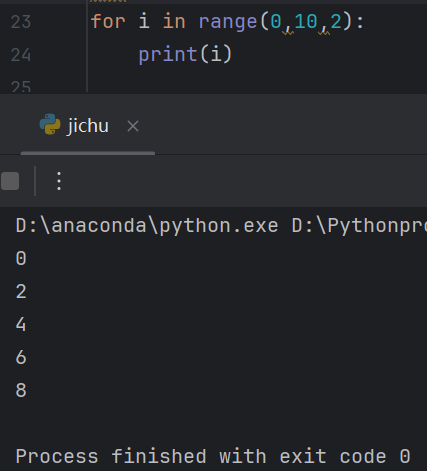Click output line showing 2
Image resolution: width=427 pixels, height=471 pixels.
21,292
